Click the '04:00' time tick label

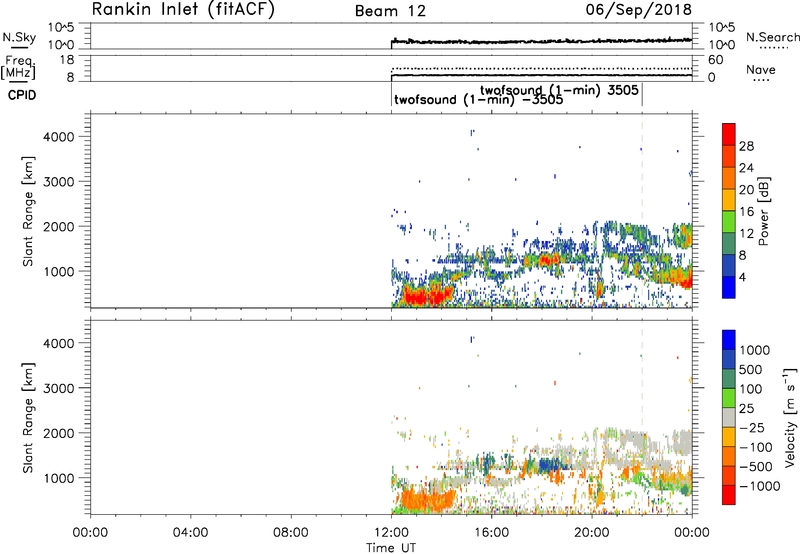(x=190, y=533)
